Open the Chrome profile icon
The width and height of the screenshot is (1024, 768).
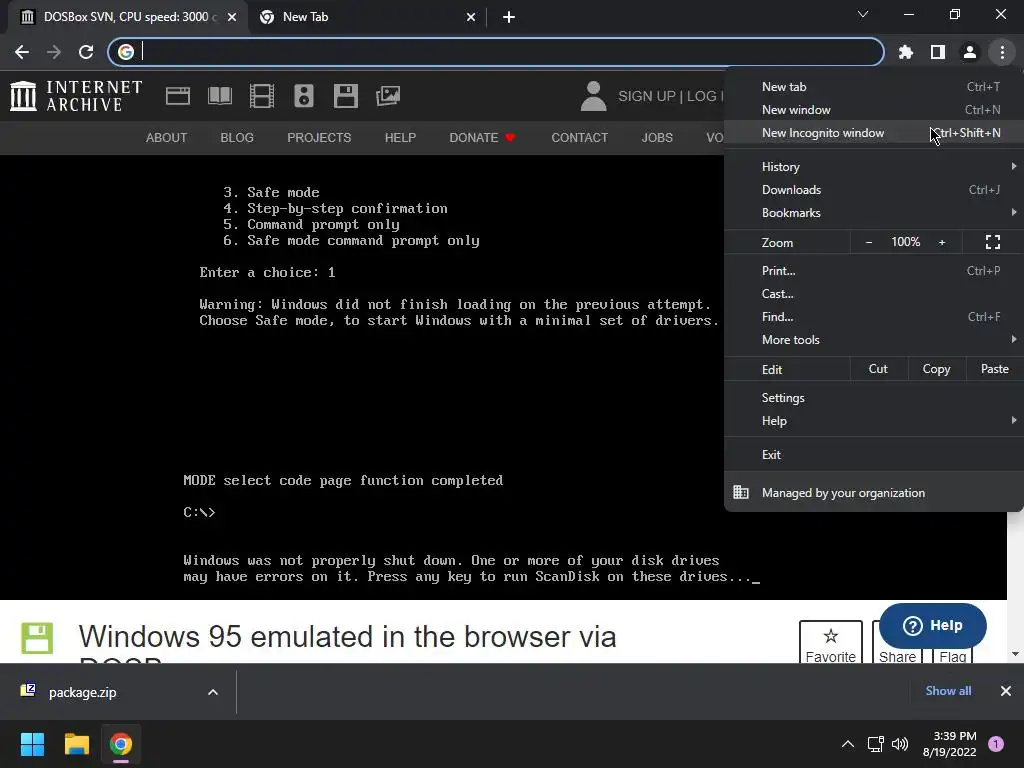(970, 52)
